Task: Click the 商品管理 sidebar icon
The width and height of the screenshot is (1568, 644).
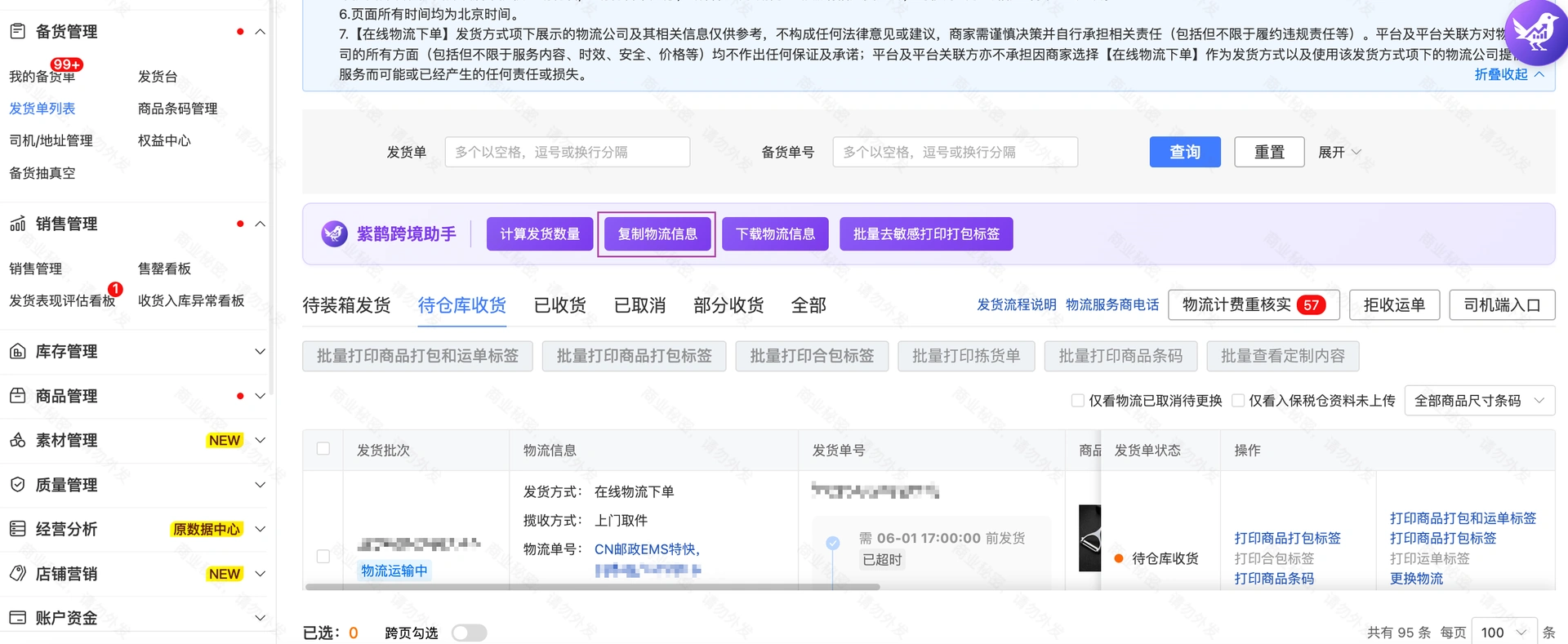Action: point(17,396)
